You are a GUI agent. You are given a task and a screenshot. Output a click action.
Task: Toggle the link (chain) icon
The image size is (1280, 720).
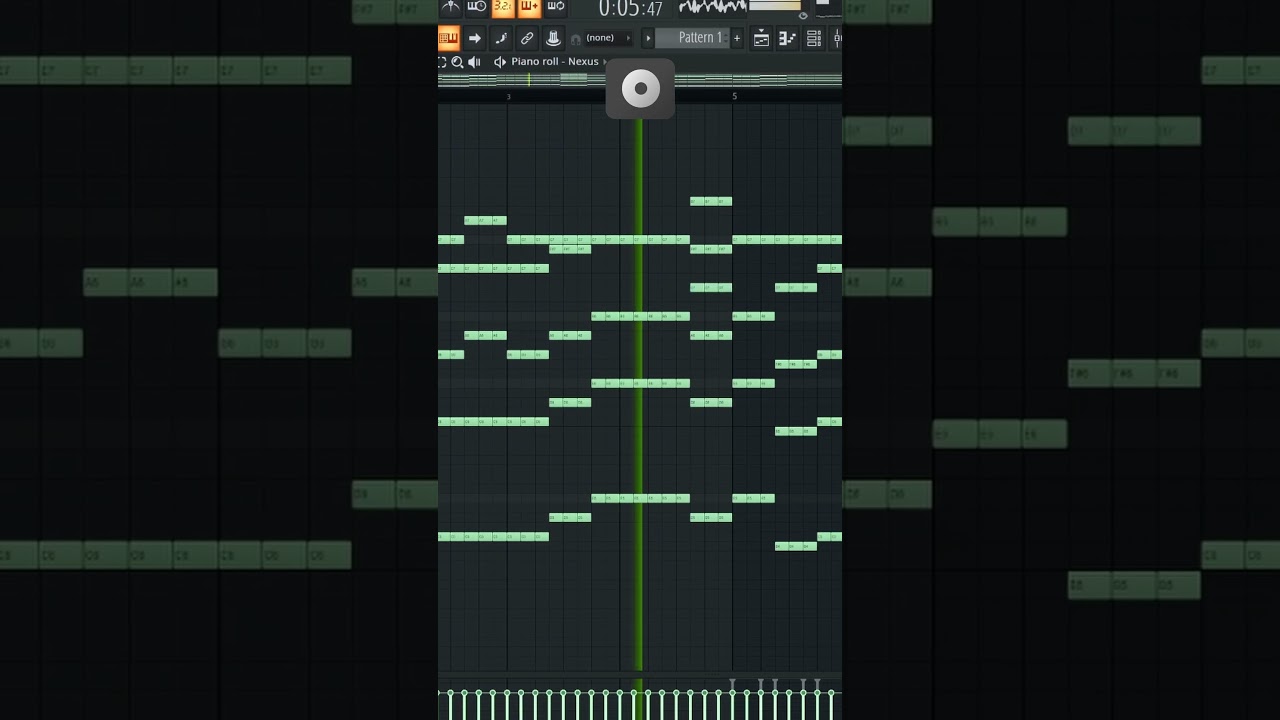[527, 38]
